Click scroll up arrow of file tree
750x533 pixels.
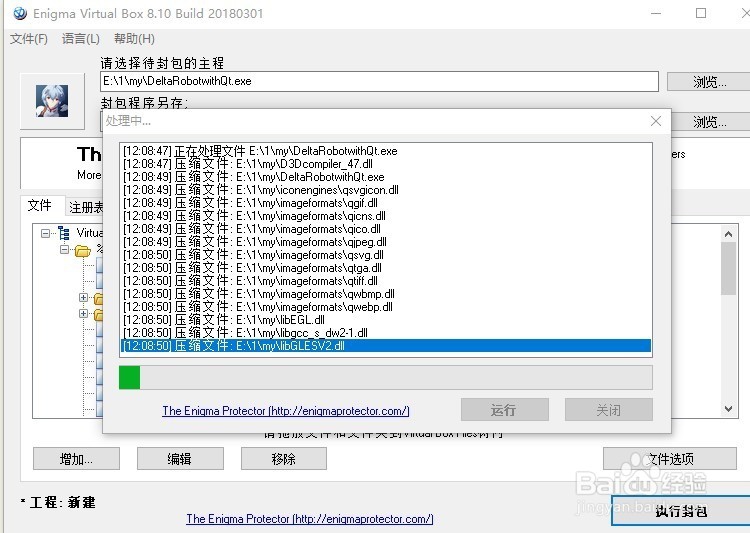click(728, 234)
